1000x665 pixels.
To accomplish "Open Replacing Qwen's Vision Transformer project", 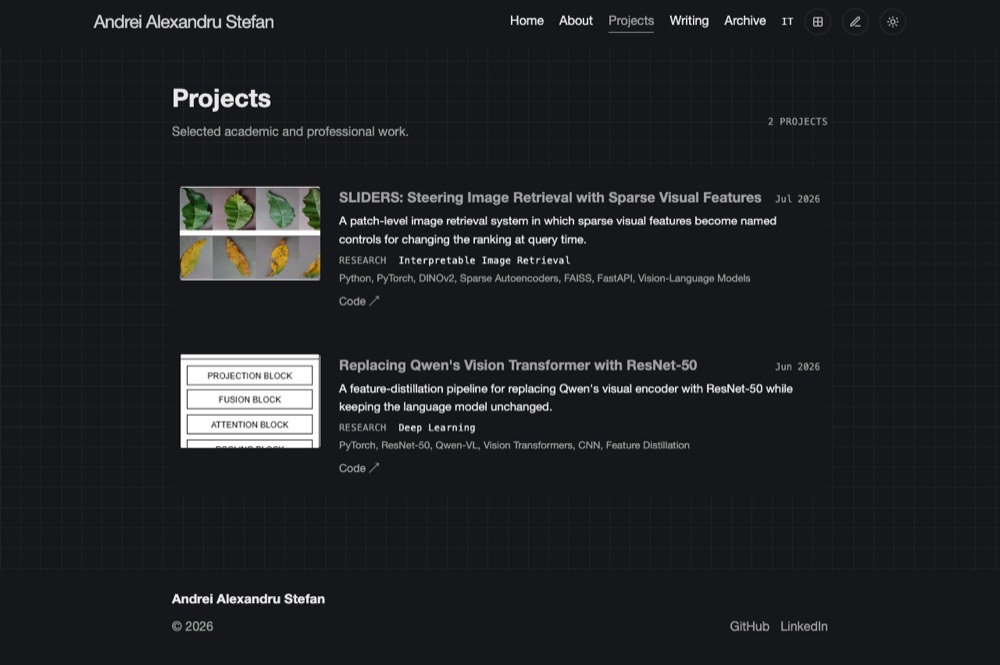I will (518, 365).
